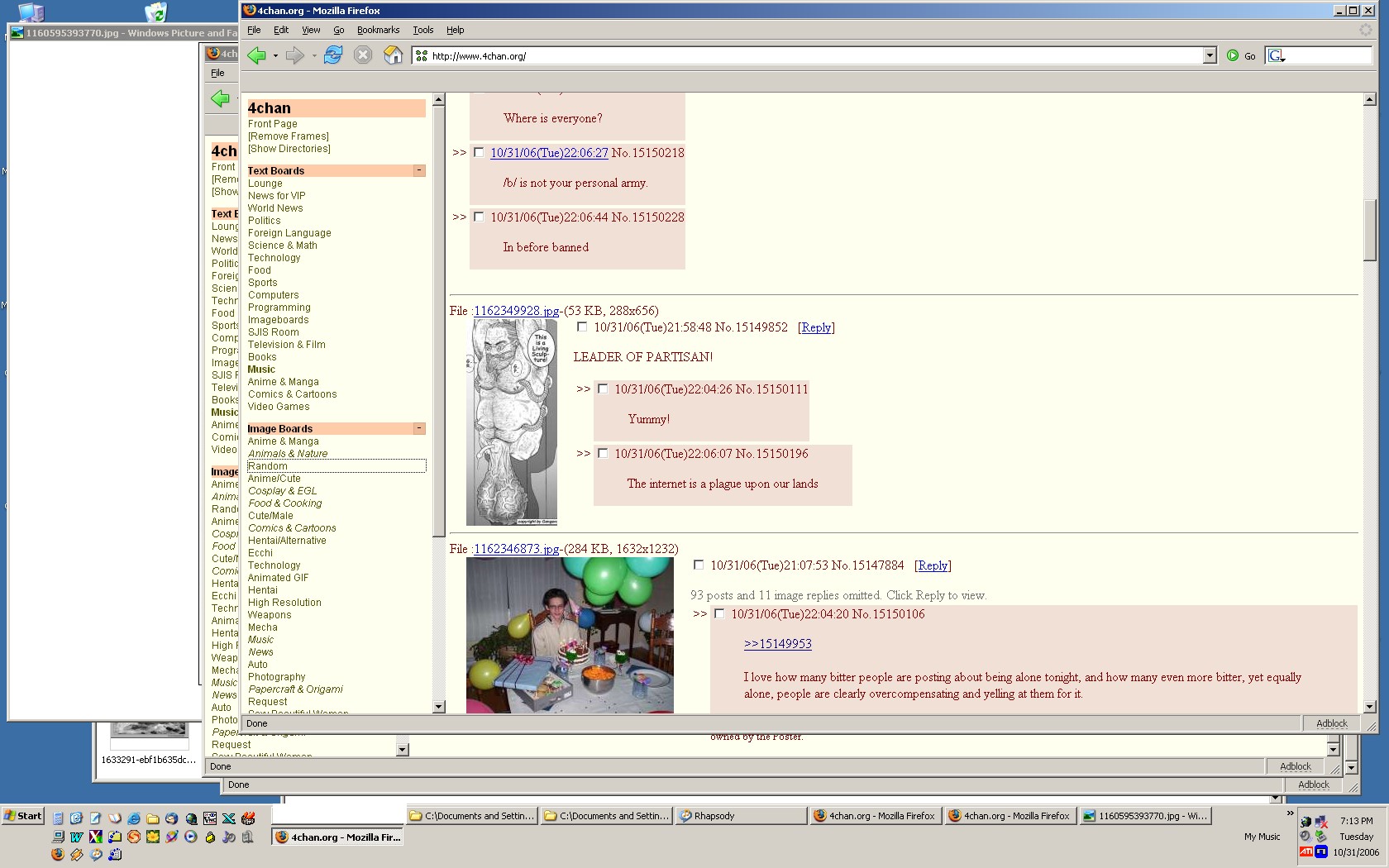Image resolution: width=1389 pixels, height=868 pixels.
Task: Launch VNC viewer from quick launch
Action: (209, 818)
